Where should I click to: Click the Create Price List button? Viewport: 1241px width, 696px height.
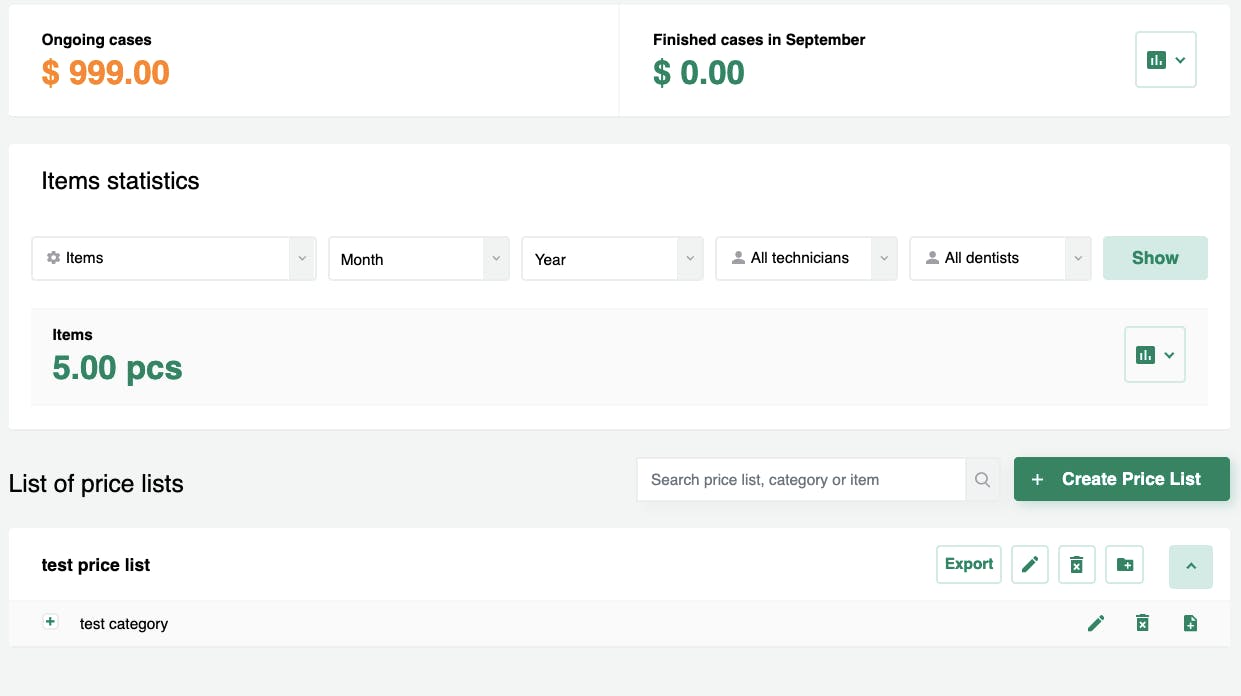coord(1122,479)
